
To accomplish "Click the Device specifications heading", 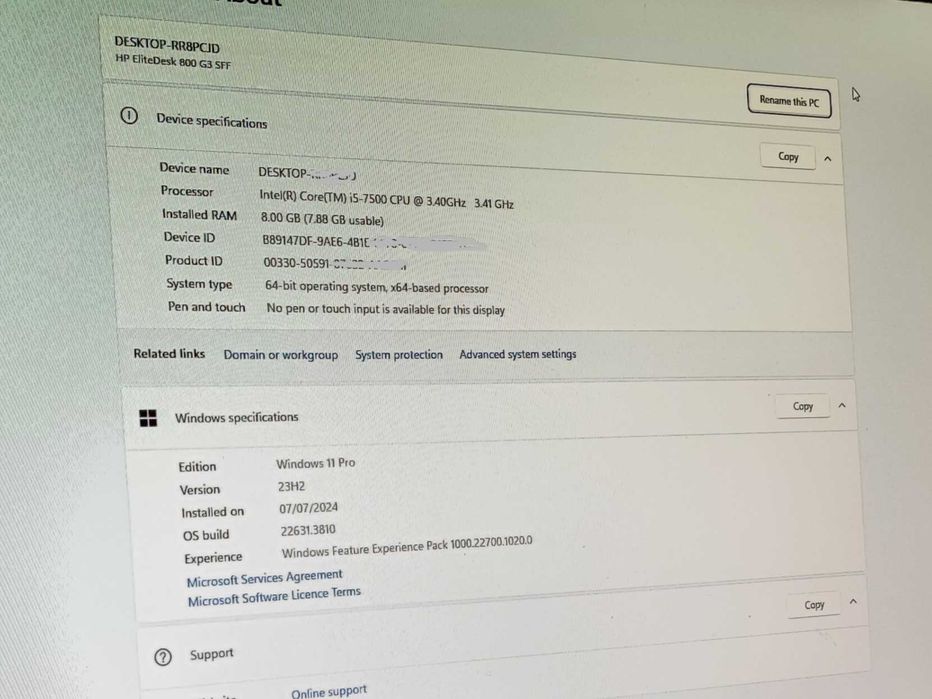I will click(x=212, y=121).
